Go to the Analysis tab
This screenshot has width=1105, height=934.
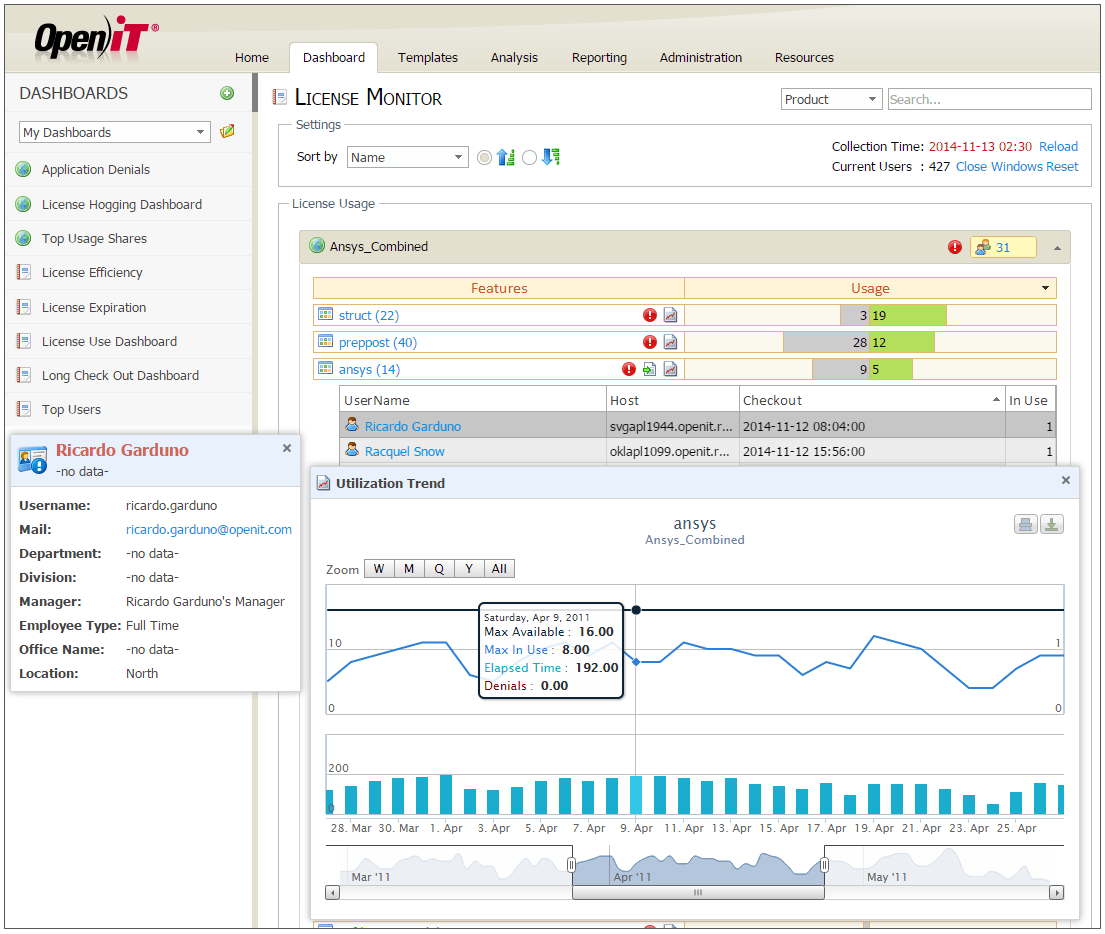click(x=514, y=57)
